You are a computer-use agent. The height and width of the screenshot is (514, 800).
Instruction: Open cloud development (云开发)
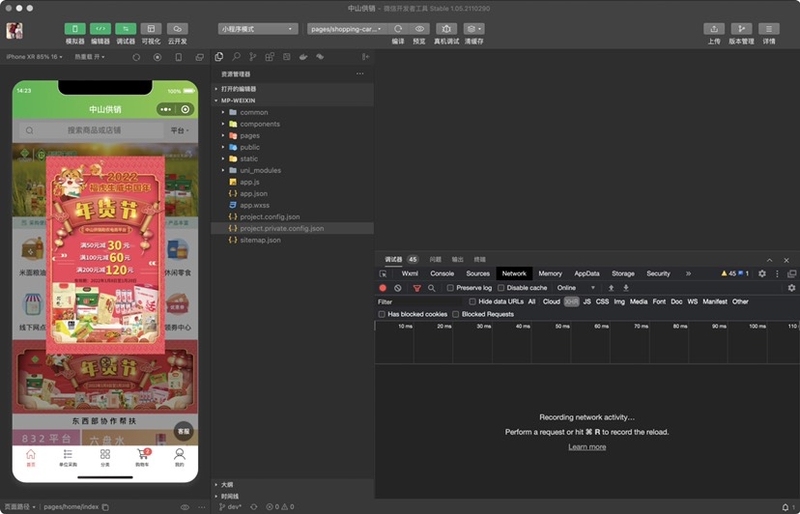(177, 29)
